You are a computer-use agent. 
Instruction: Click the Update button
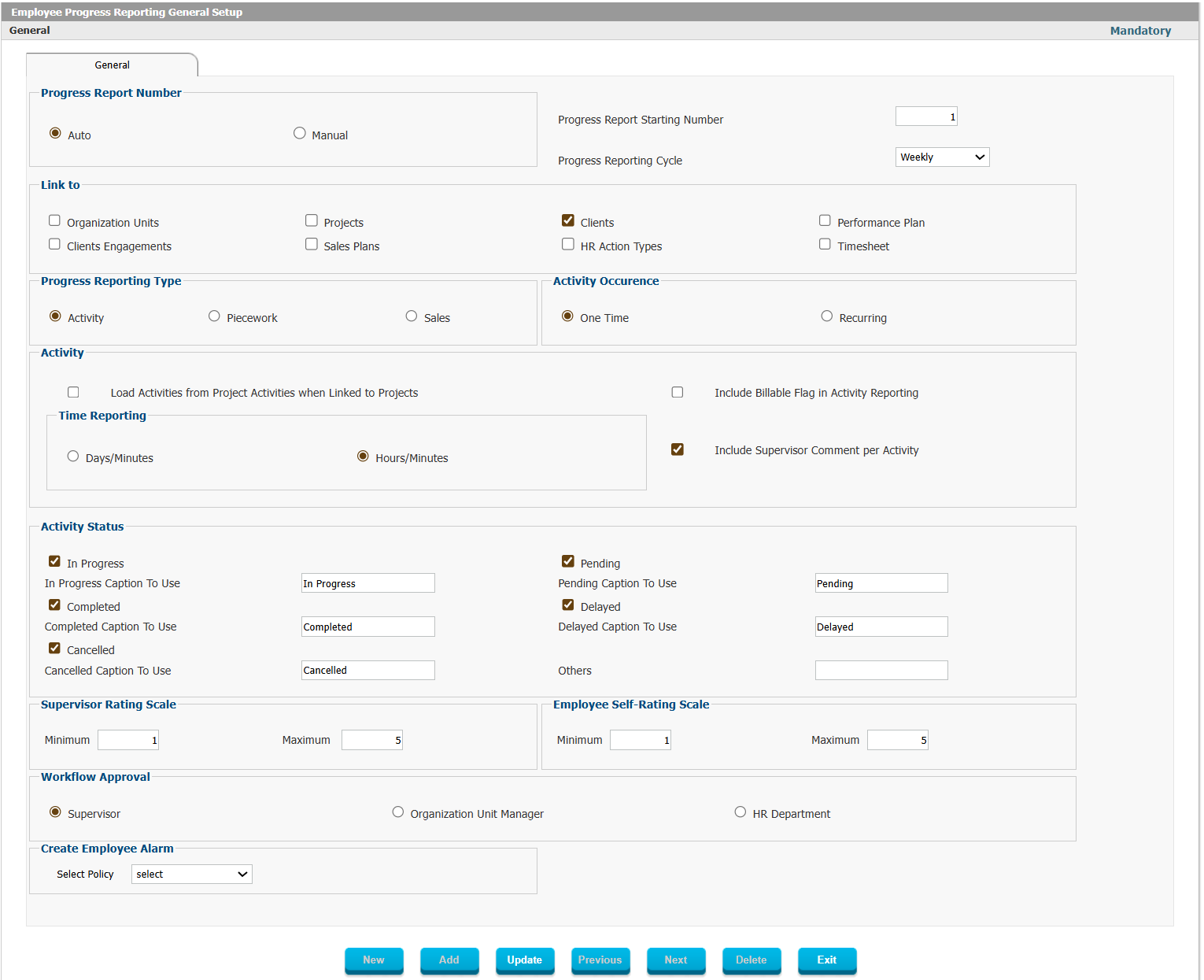(x=525, y=960)
